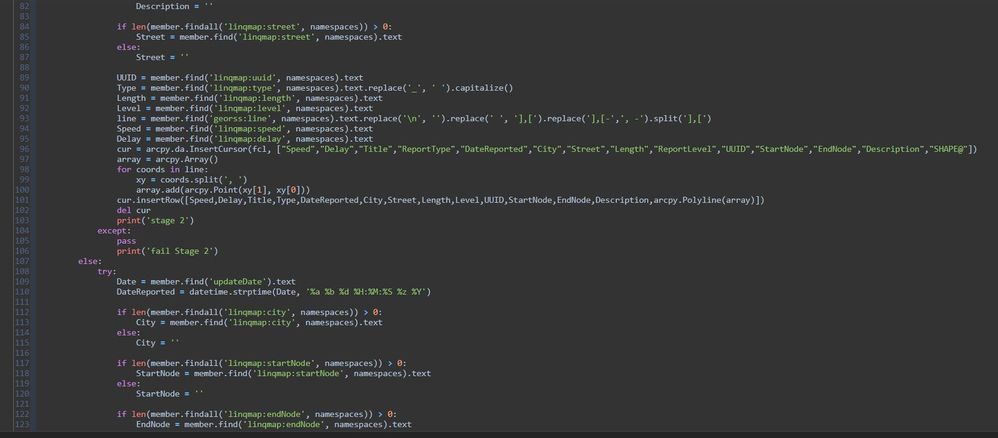The image size is (998, 438).
Task: Click 'array = arcpy.Array()' assignment
Action: [167, 159]
